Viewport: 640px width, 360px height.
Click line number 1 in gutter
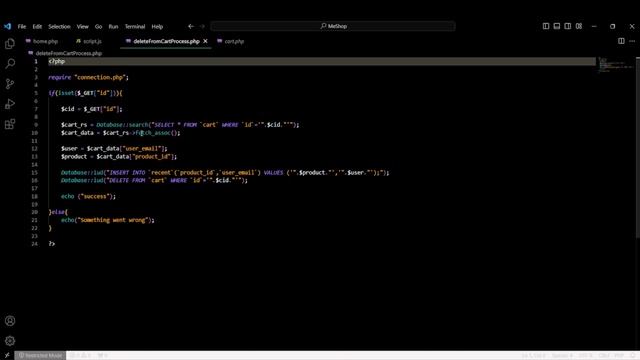point(36,61)
